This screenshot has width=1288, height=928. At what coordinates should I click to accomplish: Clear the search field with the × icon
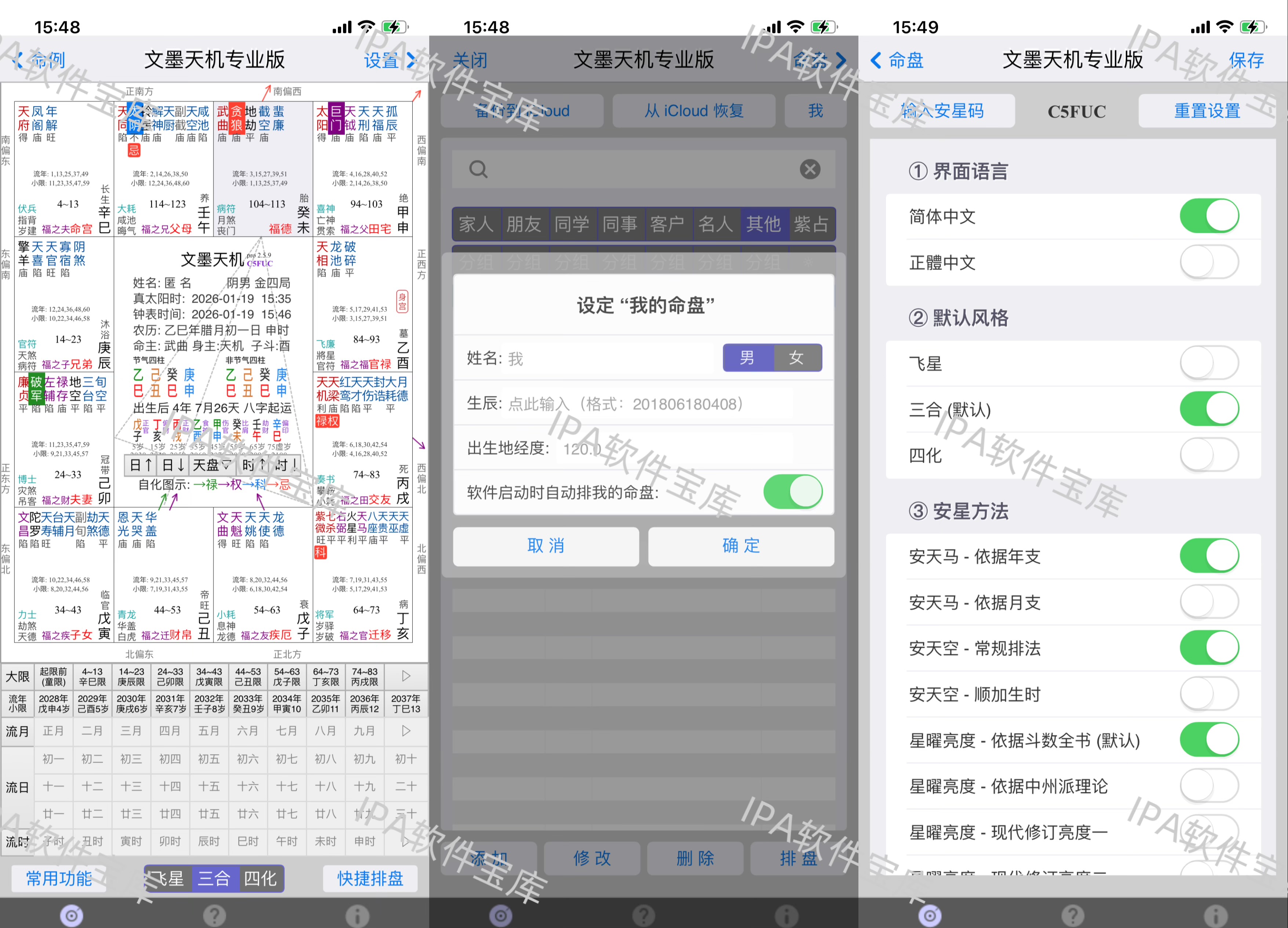[810, 169]
